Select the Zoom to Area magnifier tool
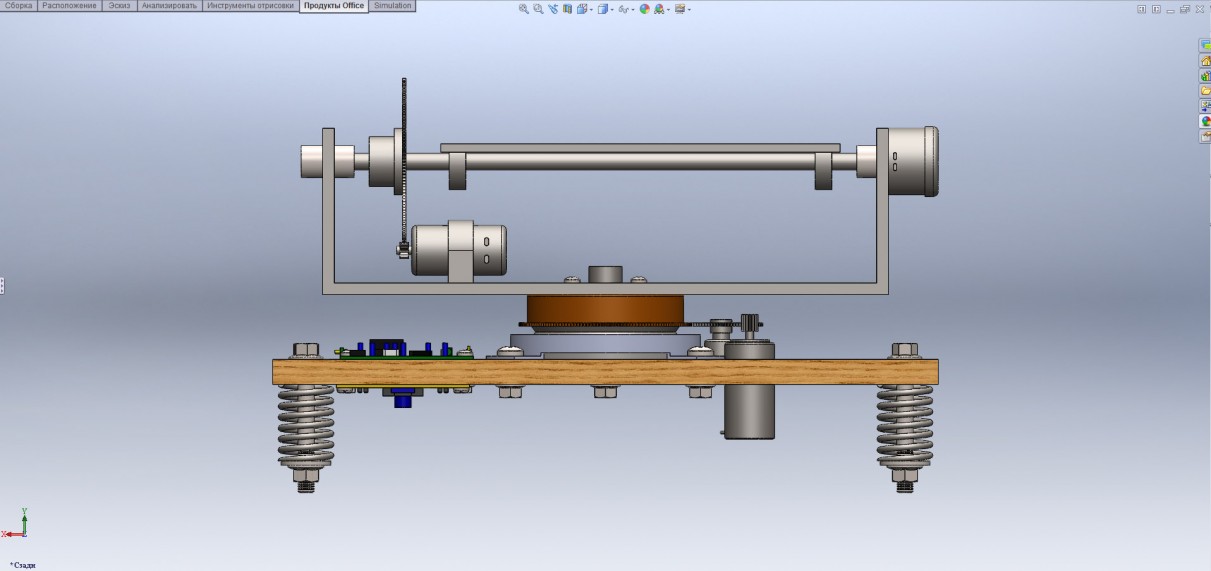 (x=538, y=9)
